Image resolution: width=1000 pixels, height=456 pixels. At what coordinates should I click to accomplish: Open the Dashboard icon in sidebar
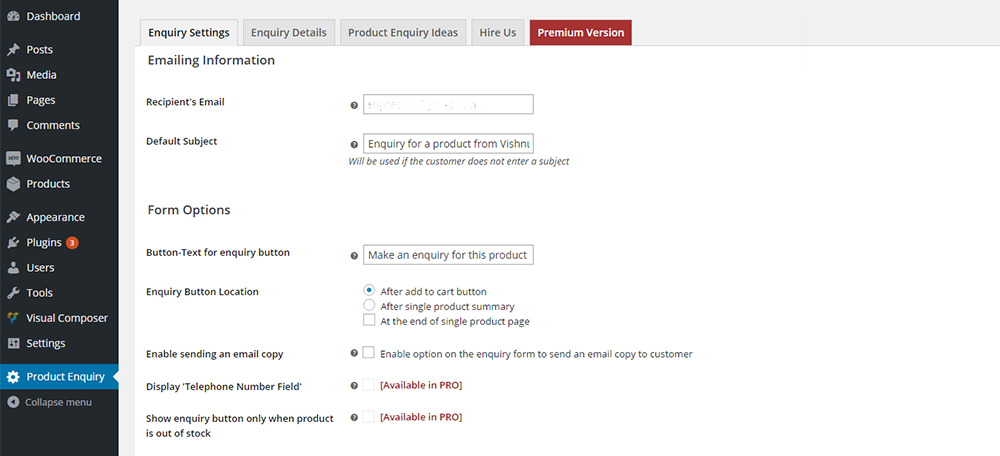[x=13, y=17]
